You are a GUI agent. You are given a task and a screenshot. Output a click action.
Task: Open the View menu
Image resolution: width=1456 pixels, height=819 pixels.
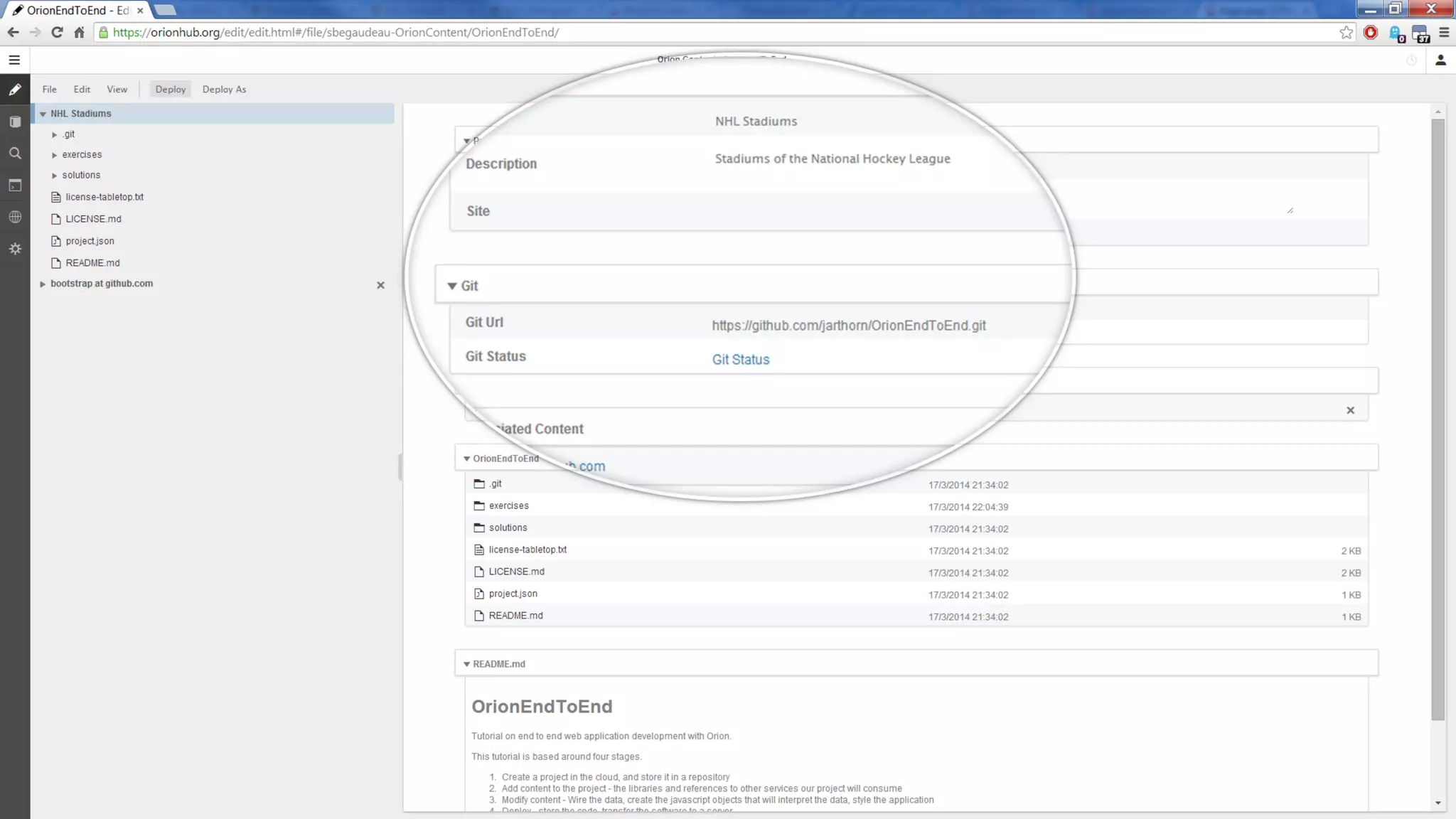tap(117, 90)
